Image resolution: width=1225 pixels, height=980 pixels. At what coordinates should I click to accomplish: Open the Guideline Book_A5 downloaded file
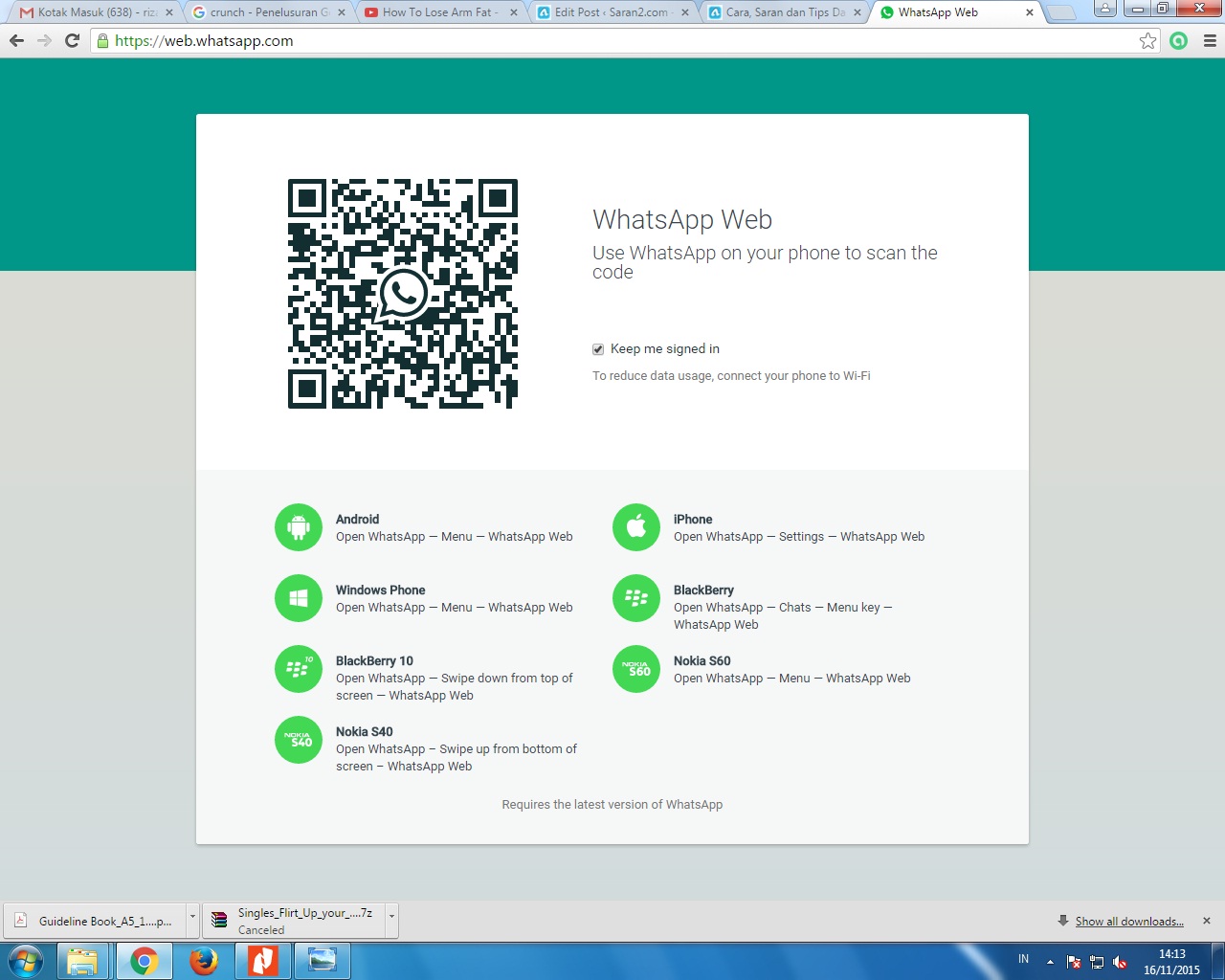click(96, 921)
